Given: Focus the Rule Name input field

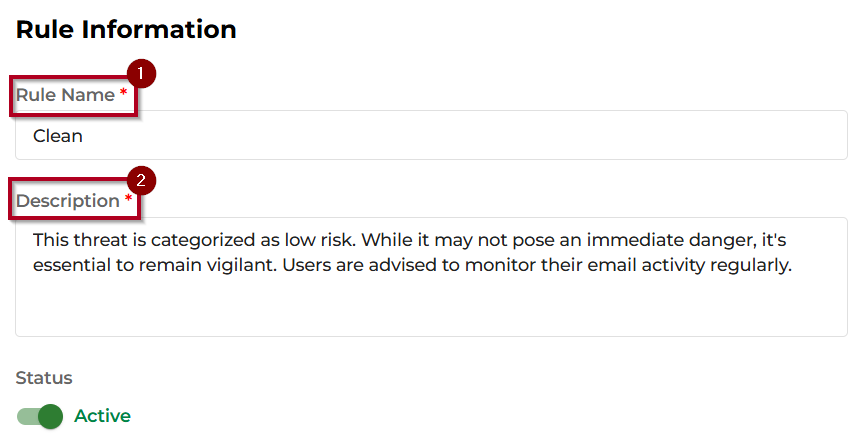Looking at the screenshot, I should 430,135.
